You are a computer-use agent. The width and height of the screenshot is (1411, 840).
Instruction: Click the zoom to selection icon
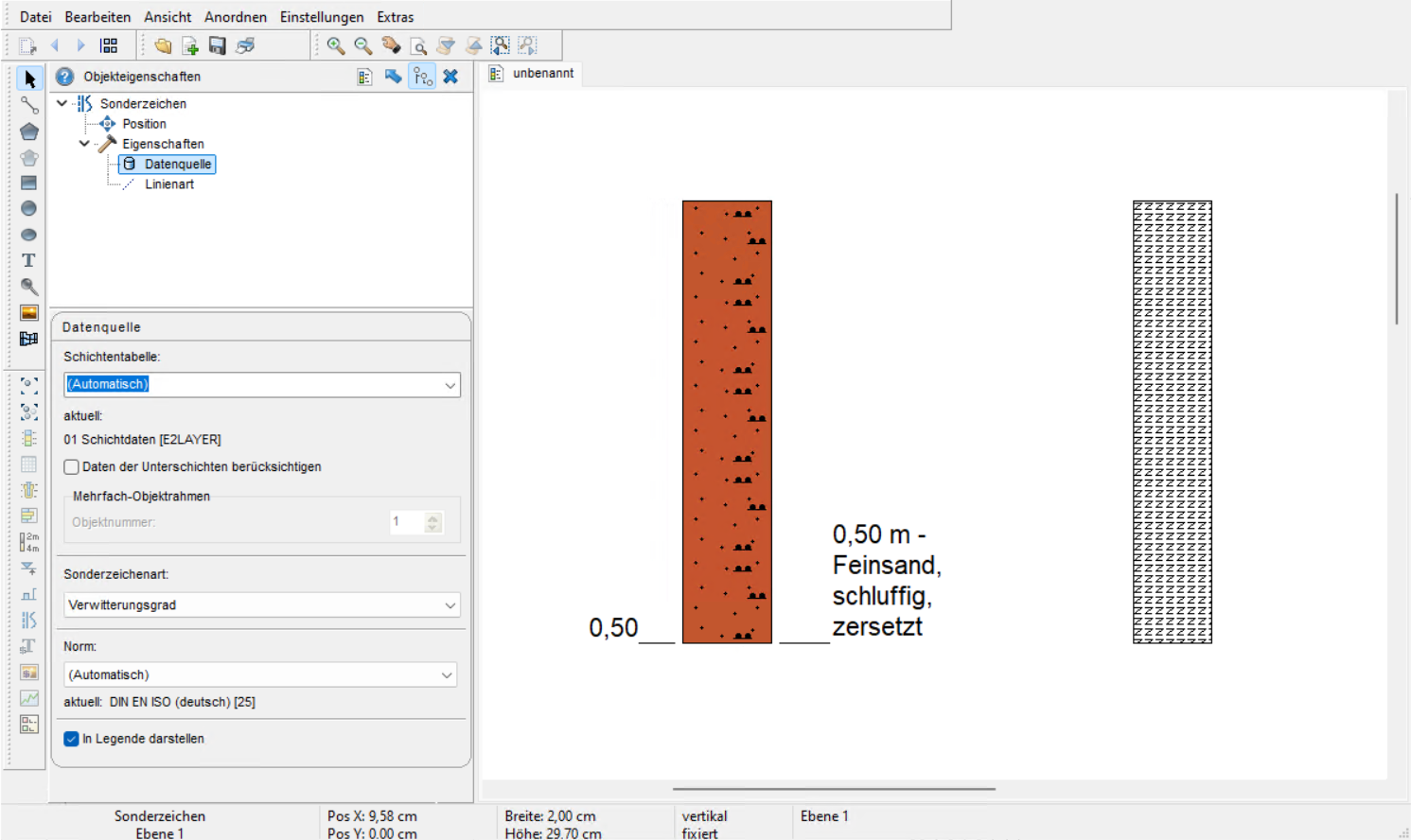(x=501, y=45)
